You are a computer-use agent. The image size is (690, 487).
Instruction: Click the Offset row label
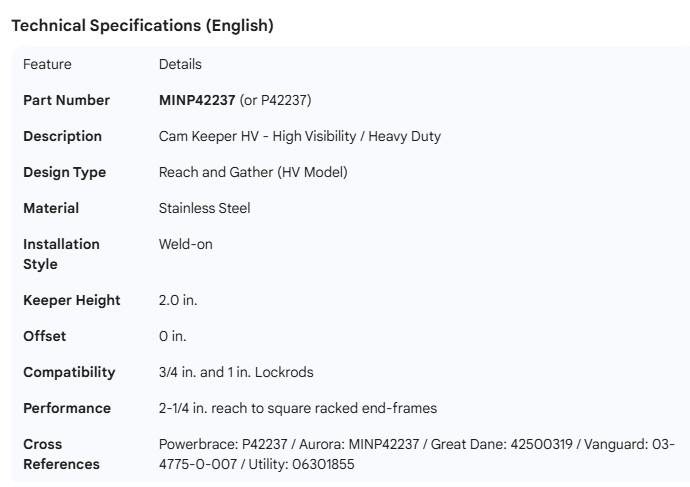point(44,336)
